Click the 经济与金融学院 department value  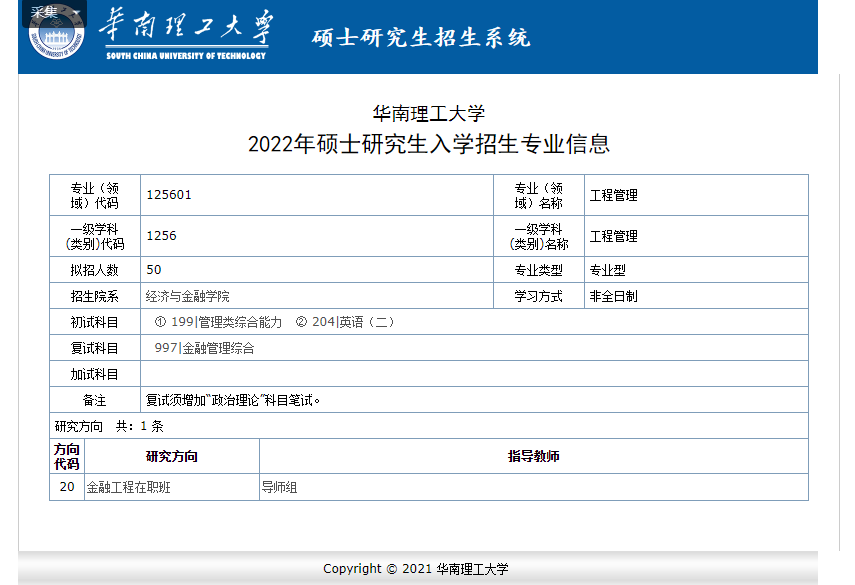point(187,296)
